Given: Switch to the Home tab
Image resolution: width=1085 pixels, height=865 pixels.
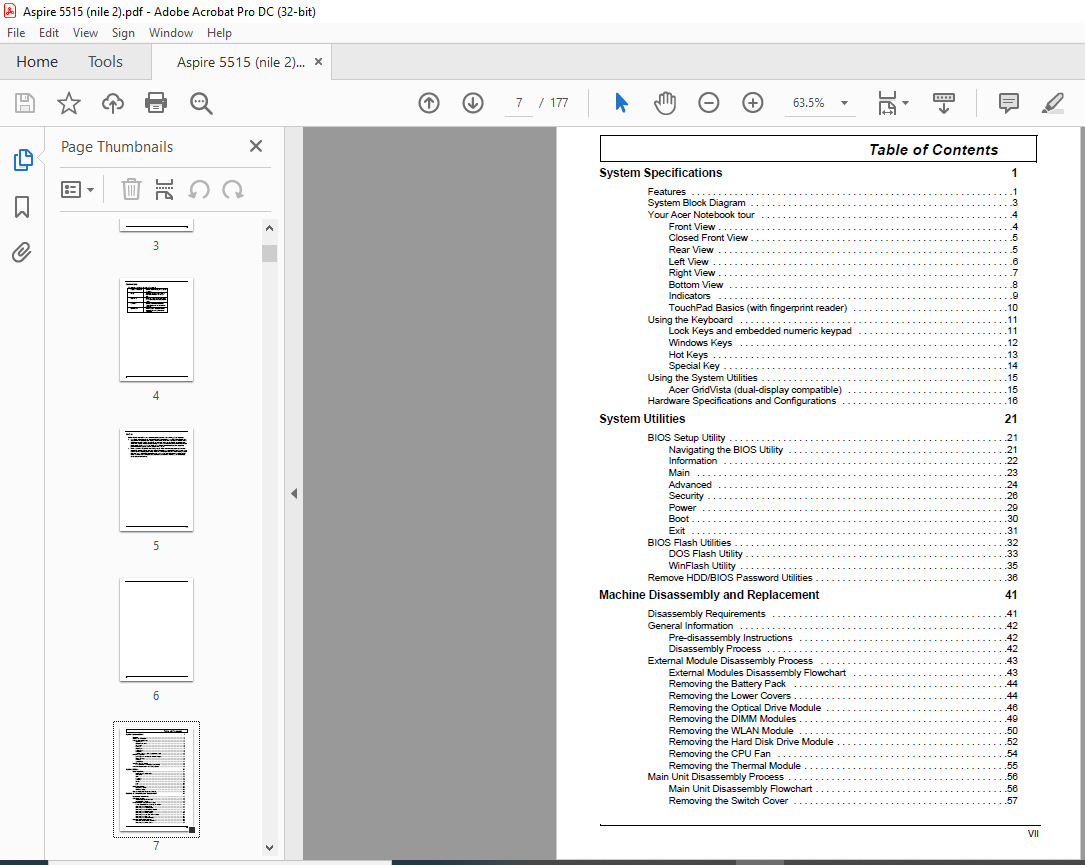Looking at the screenshot, I should (x=37, y=62).
